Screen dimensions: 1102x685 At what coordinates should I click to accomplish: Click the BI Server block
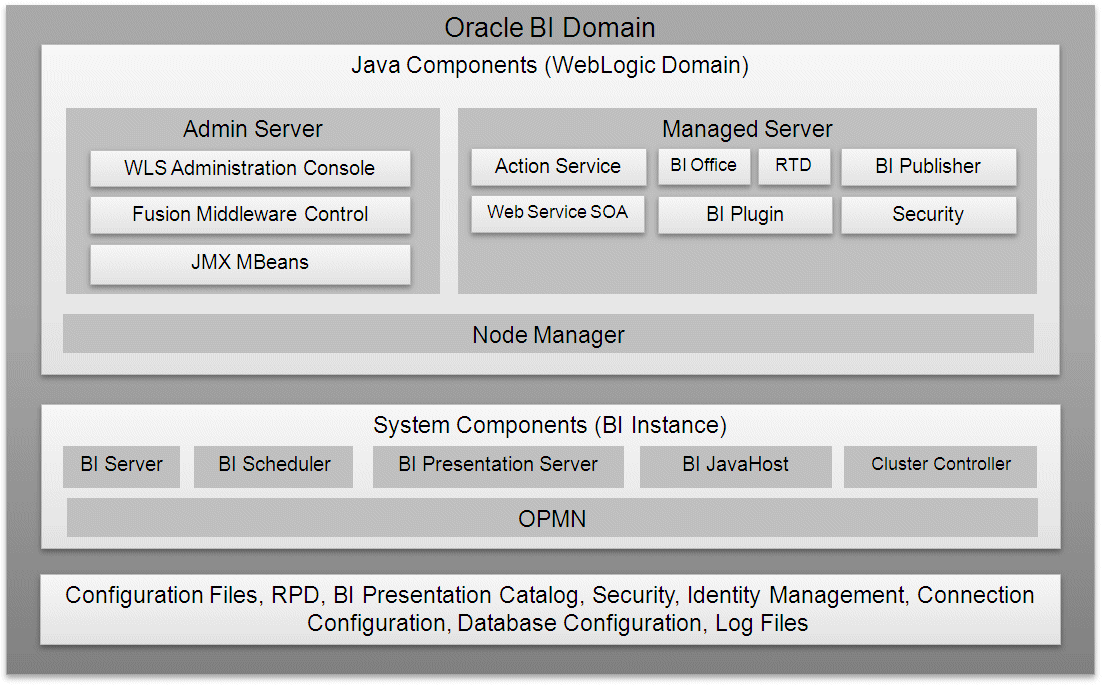[x=121, y=466]
